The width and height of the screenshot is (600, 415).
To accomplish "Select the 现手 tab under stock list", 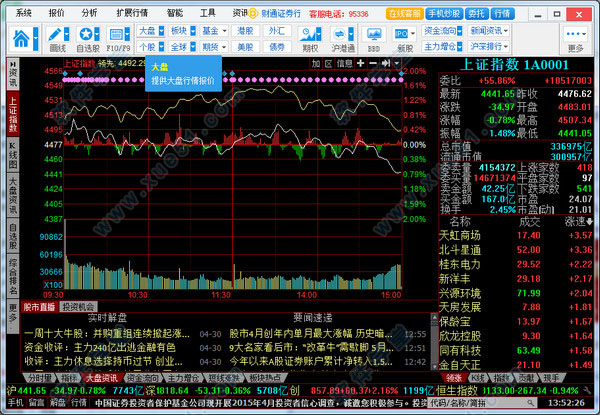I will (551, 378).
